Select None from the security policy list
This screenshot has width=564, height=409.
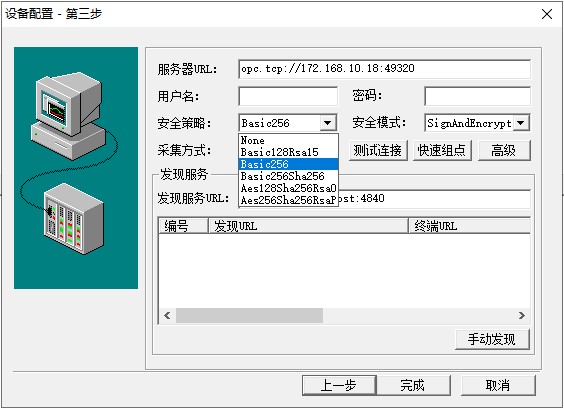[288, 140]
